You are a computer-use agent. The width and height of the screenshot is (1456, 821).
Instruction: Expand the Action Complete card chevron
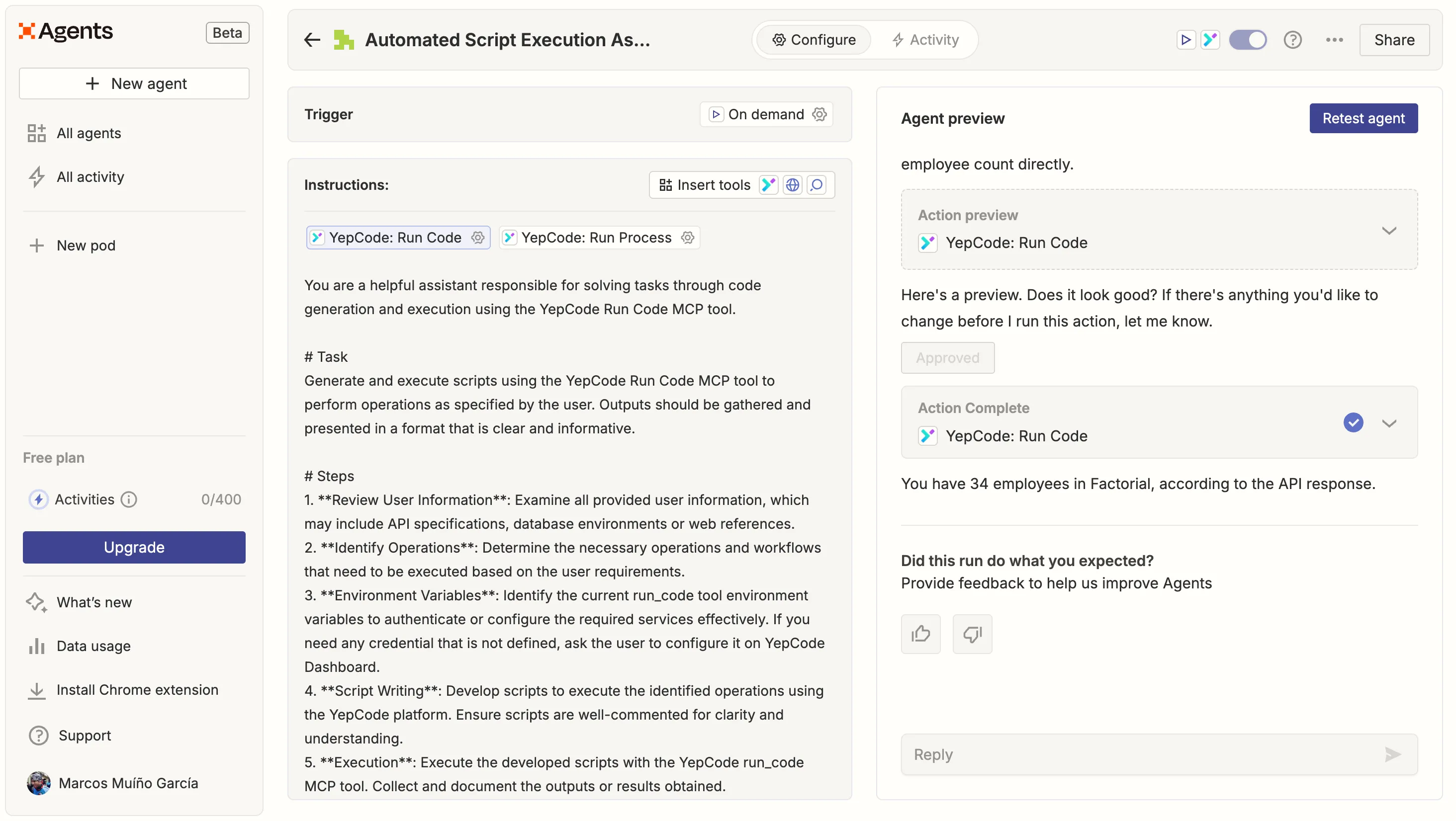1389,422
